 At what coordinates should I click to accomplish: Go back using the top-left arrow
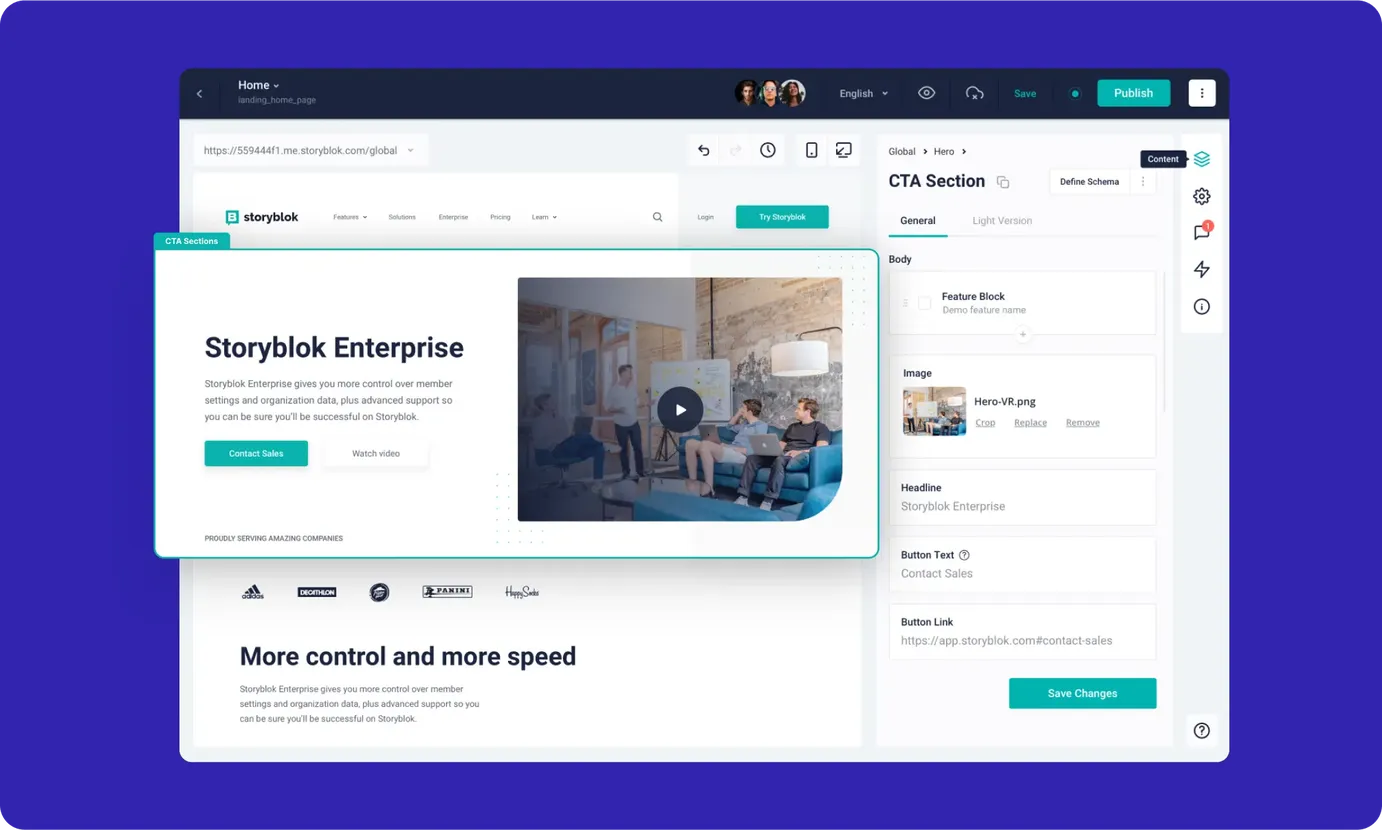pos(199,93)
